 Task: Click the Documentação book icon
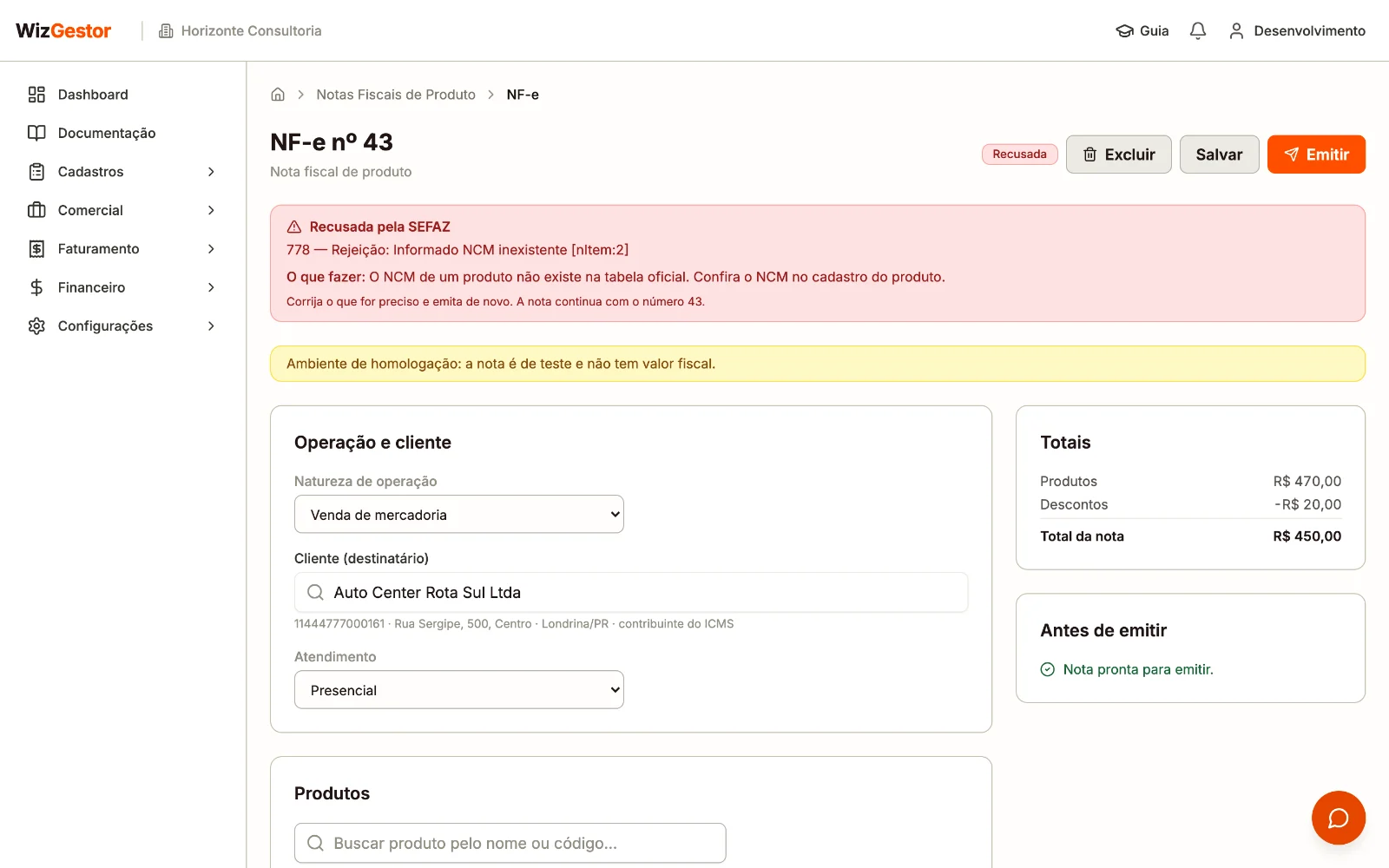(36, 133)
